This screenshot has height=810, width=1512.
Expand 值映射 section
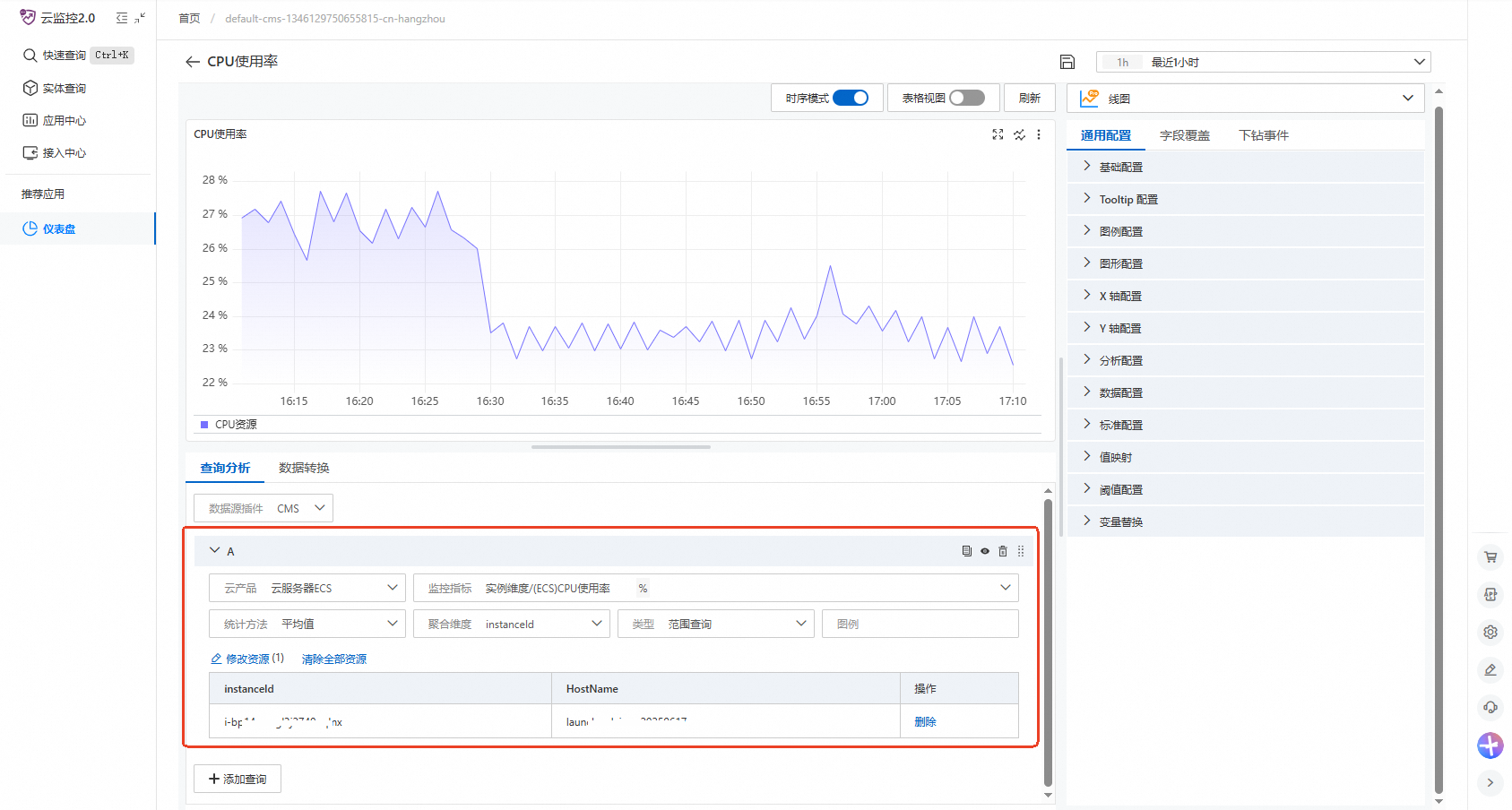(1246, 457)
